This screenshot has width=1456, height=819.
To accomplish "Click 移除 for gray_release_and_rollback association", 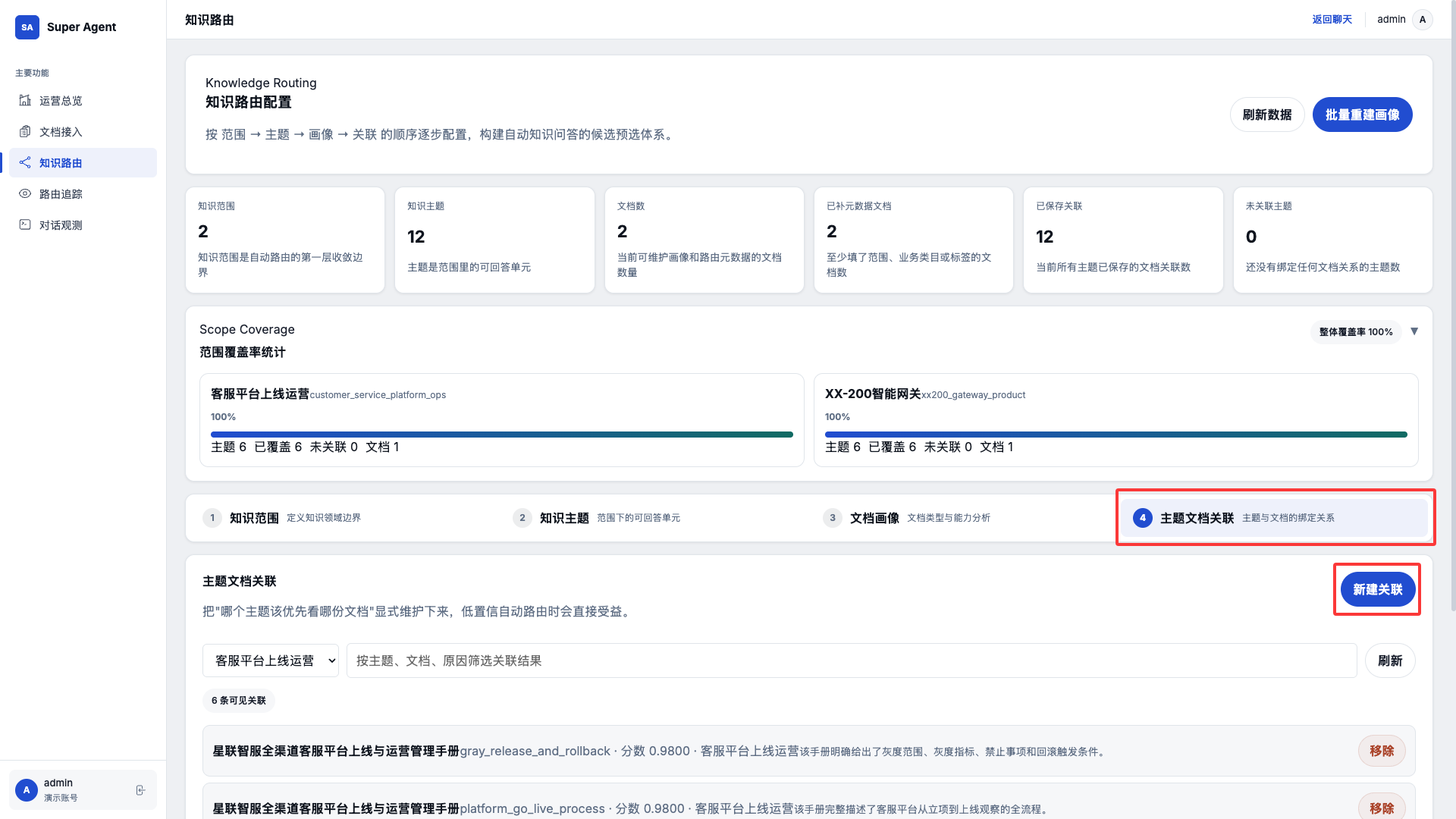I will click(x=1381, y=751).
